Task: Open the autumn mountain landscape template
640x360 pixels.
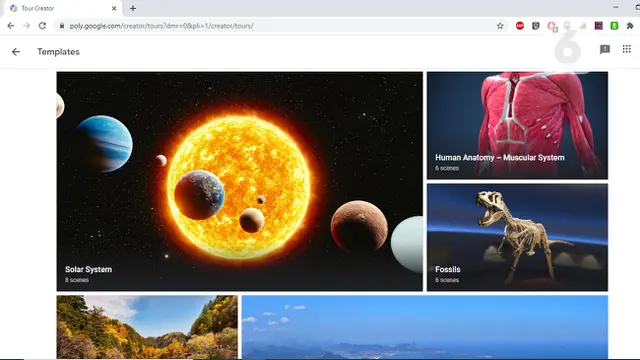Action: click(x=147, y=327)
